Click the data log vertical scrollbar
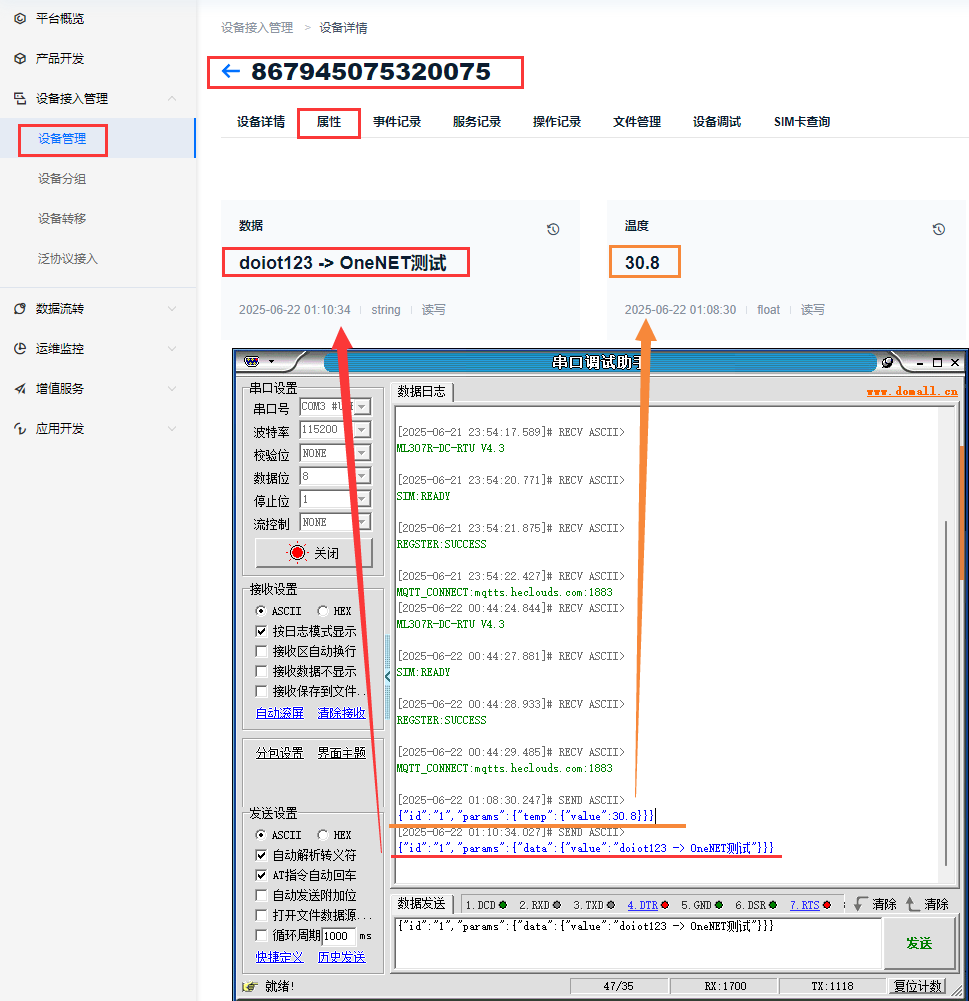 coord(947,640)
